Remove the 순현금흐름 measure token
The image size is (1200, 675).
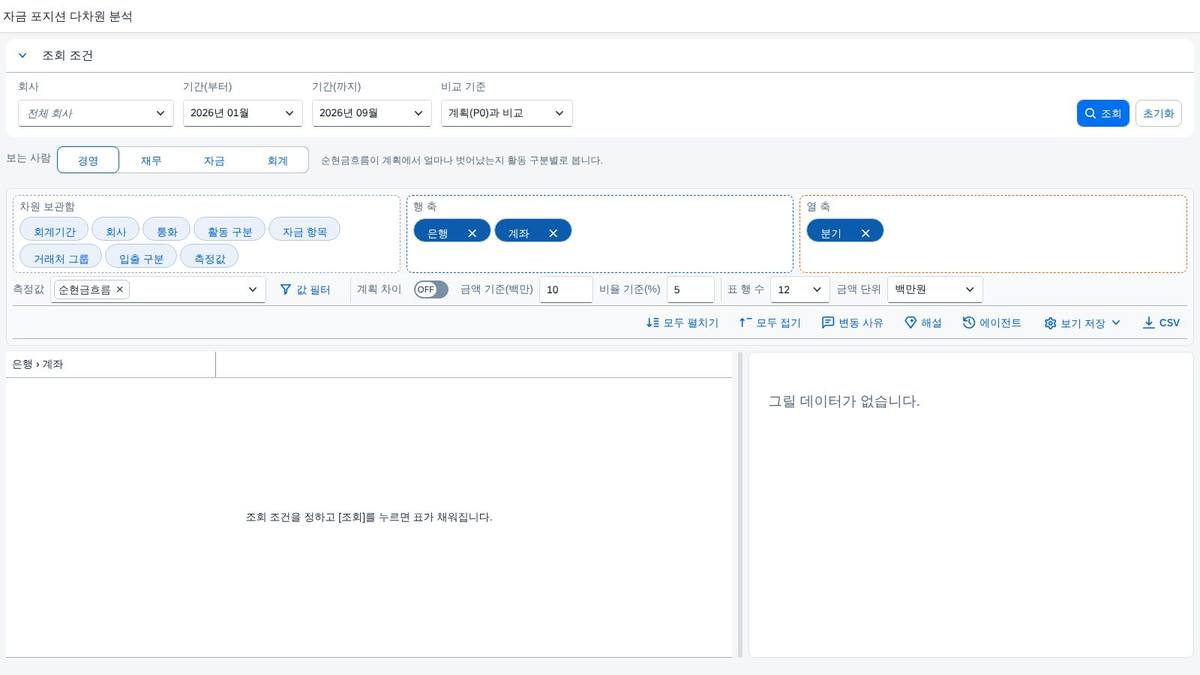pyautogui.click(x=120, y=289)
